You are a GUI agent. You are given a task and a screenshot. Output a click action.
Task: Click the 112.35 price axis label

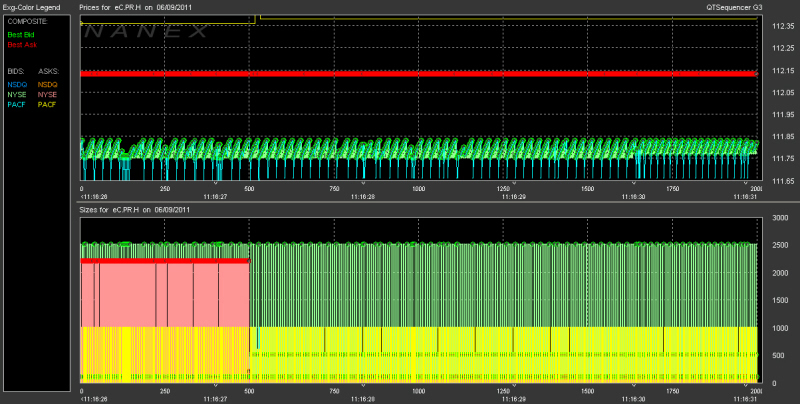tap(783, 26)
